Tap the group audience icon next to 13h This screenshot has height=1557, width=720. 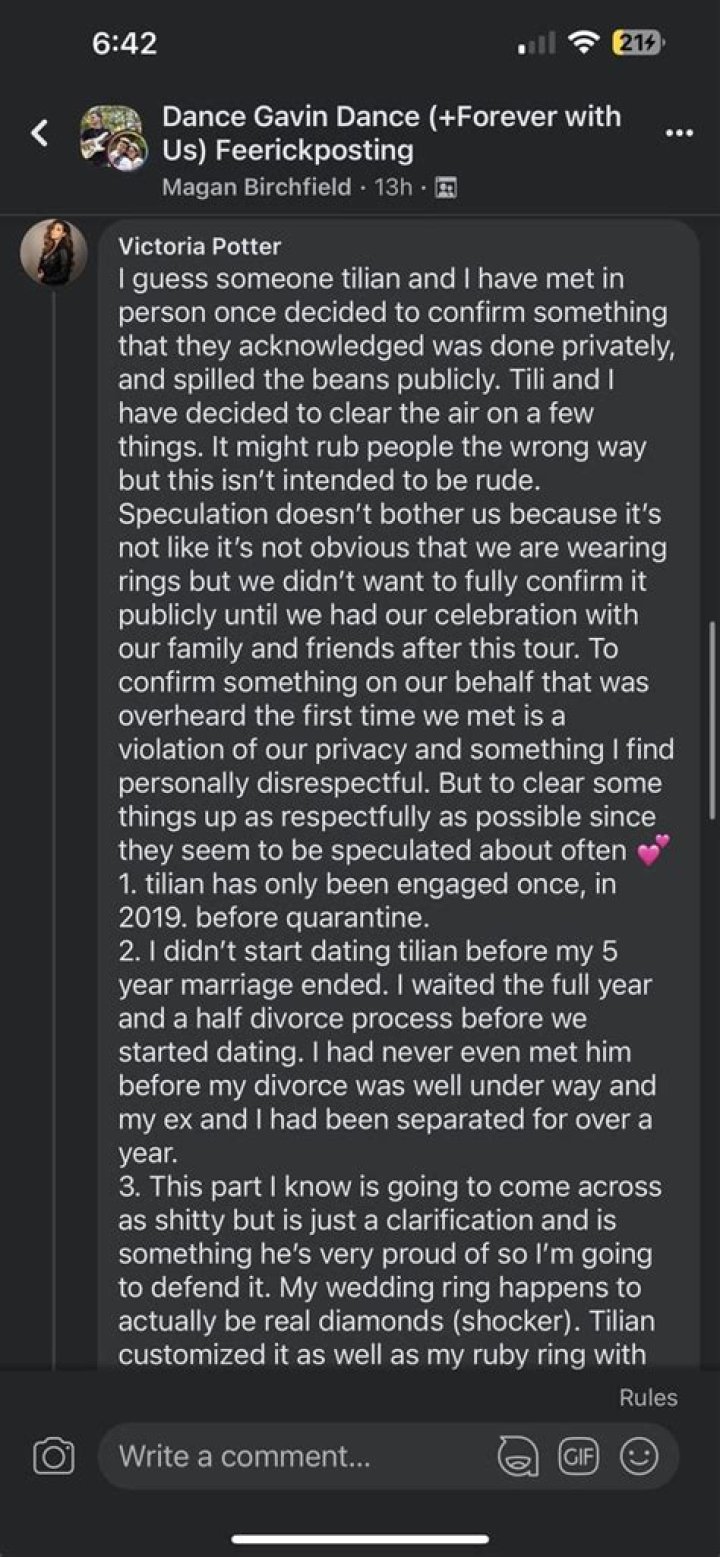click(x=444, y=186)
